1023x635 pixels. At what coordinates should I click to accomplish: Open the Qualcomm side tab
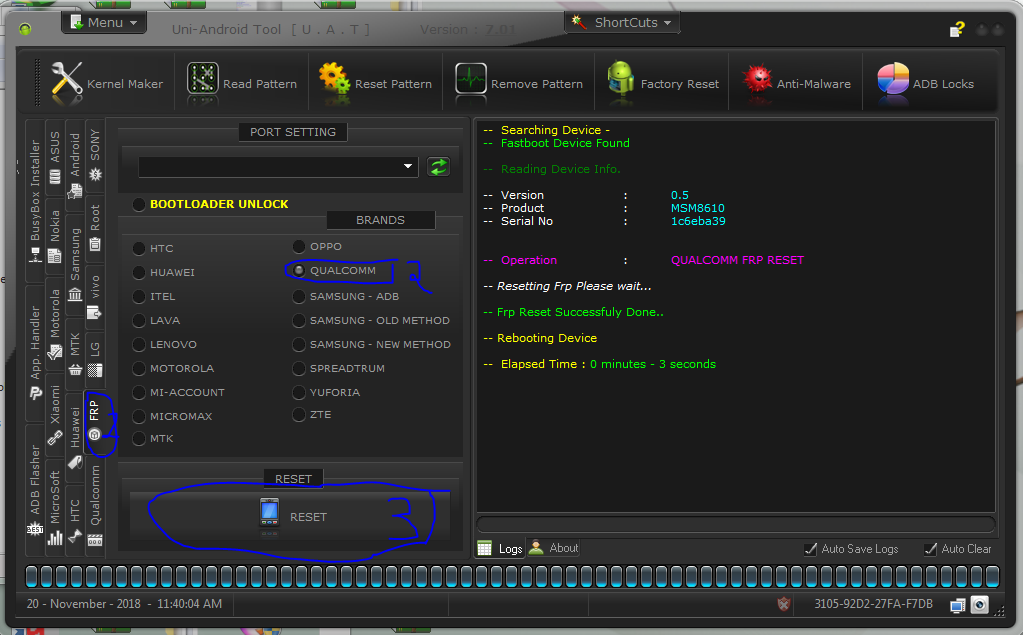95,504
